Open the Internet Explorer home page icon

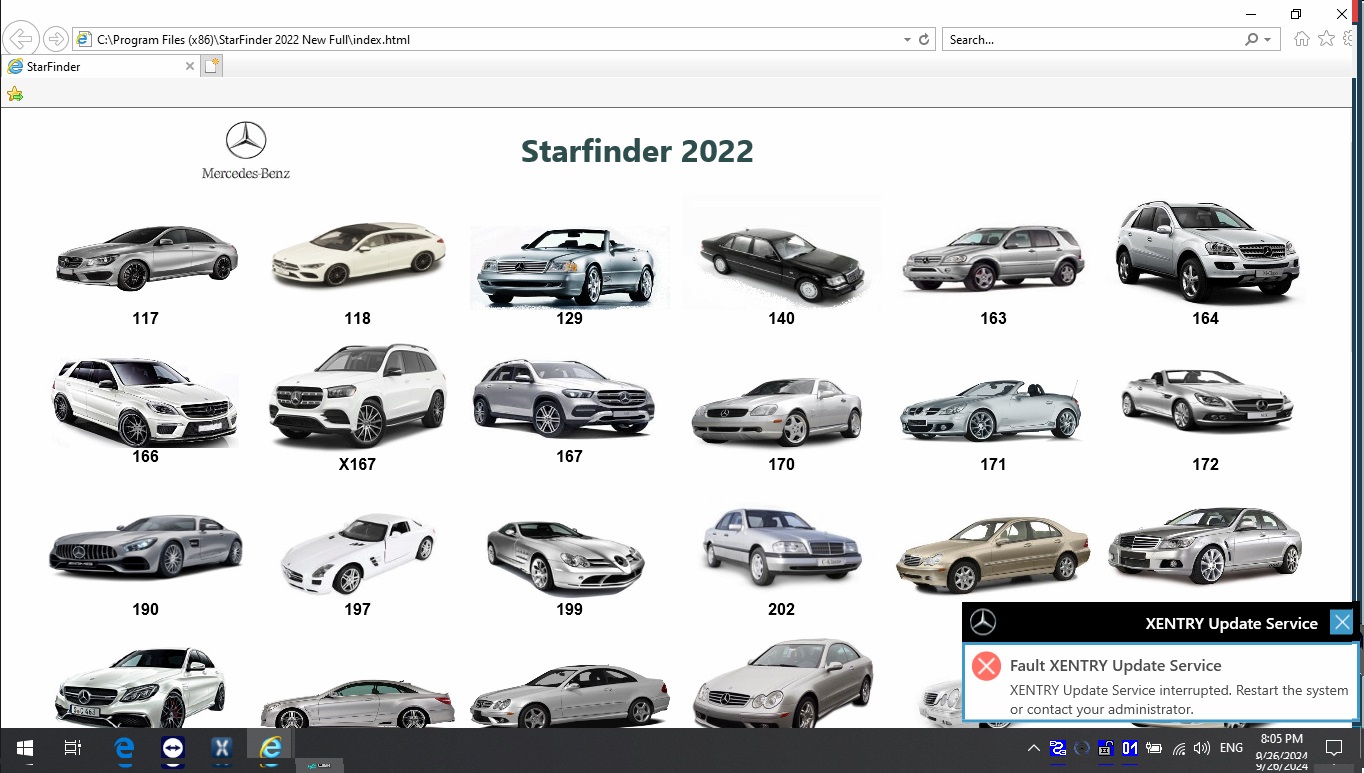(1301, 39)
